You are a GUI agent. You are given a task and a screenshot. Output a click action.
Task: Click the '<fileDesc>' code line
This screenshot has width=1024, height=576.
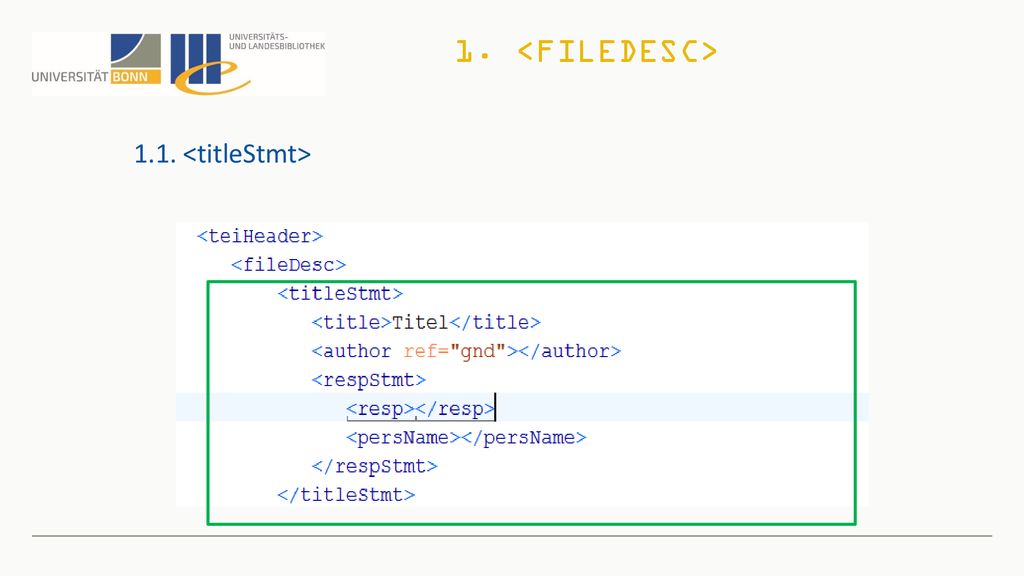point(288,264)
